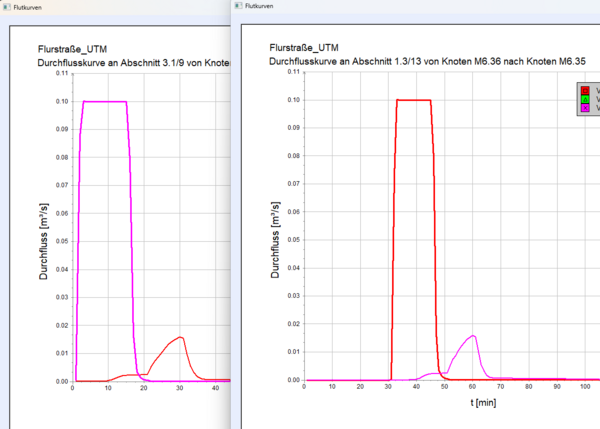Viewport: 600px width, 429px height.
Task: Pick the magenta curve plateau in left chart
Action: point(104,102)
